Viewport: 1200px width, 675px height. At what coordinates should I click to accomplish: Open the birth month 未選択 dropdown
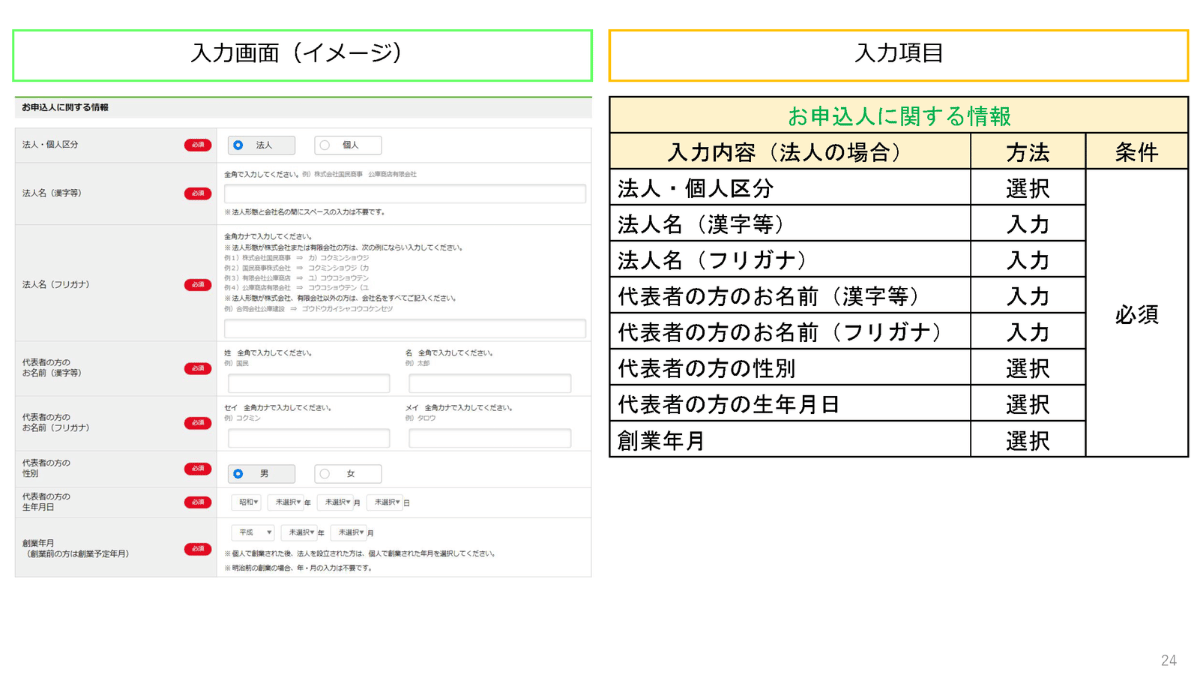tap(335, 502)
